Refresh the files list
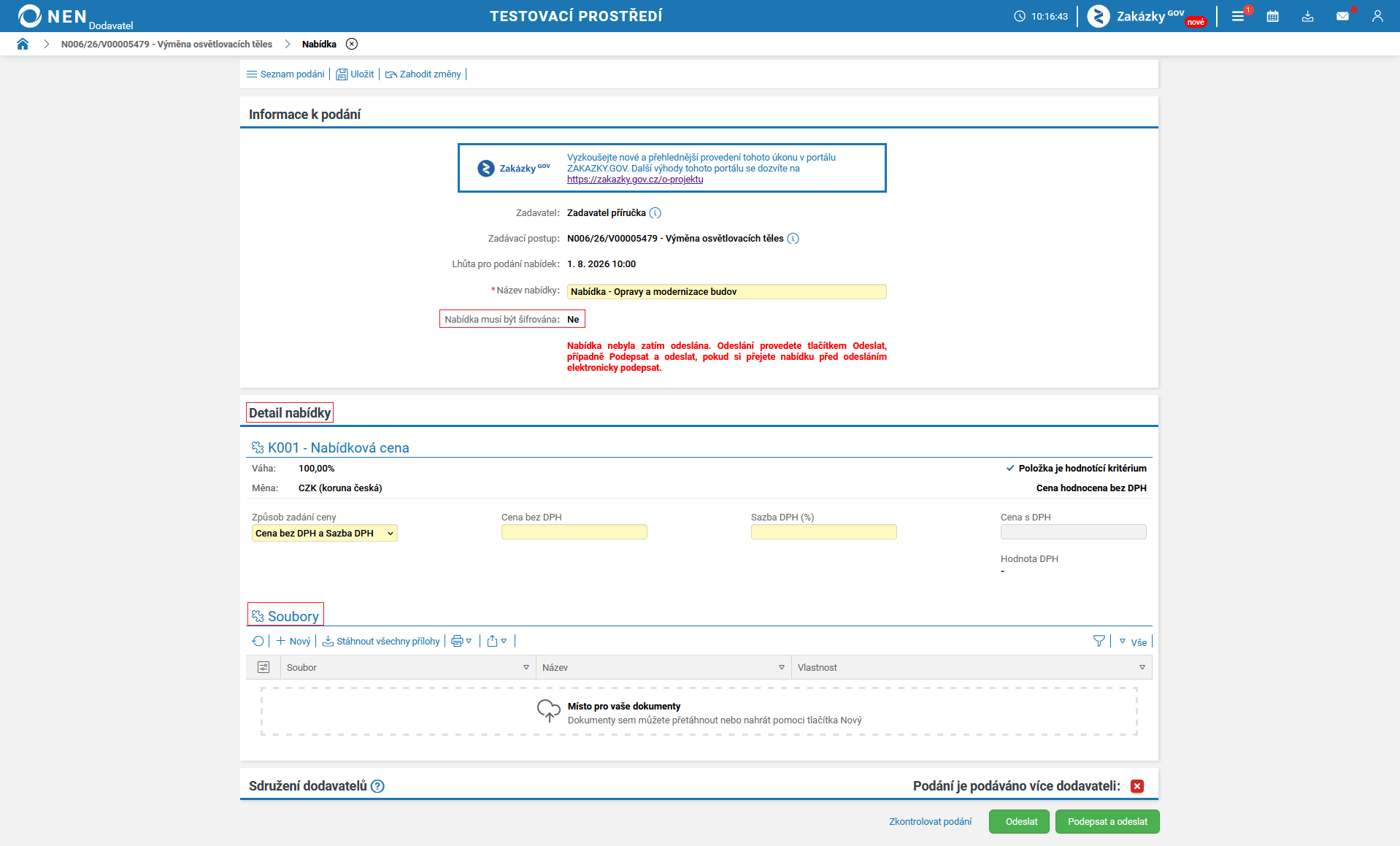This screenshot has width=1400, height=846. point(258,641)
